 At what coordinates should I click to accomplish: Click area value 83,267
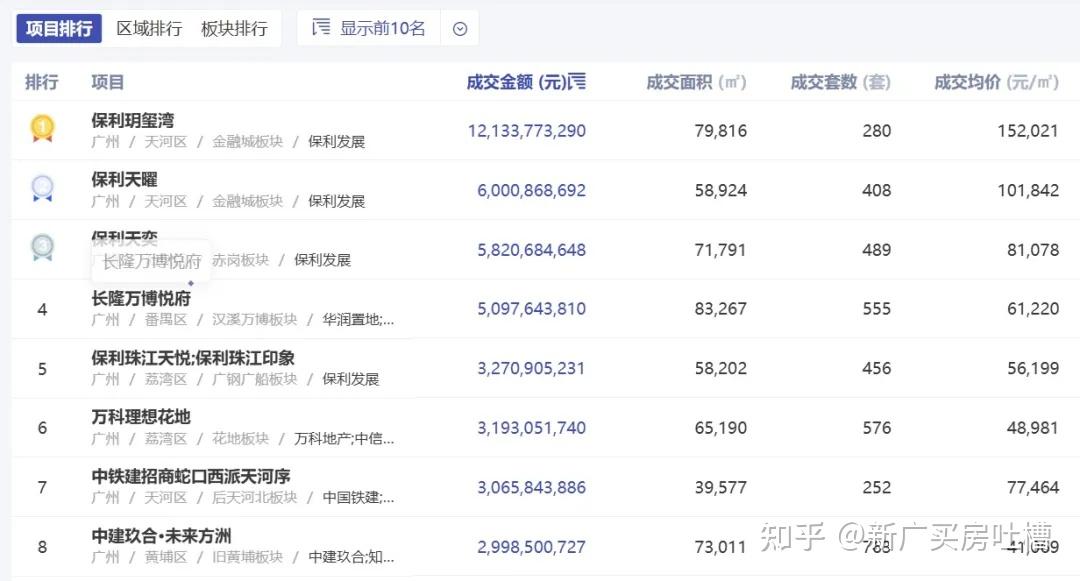720,308
